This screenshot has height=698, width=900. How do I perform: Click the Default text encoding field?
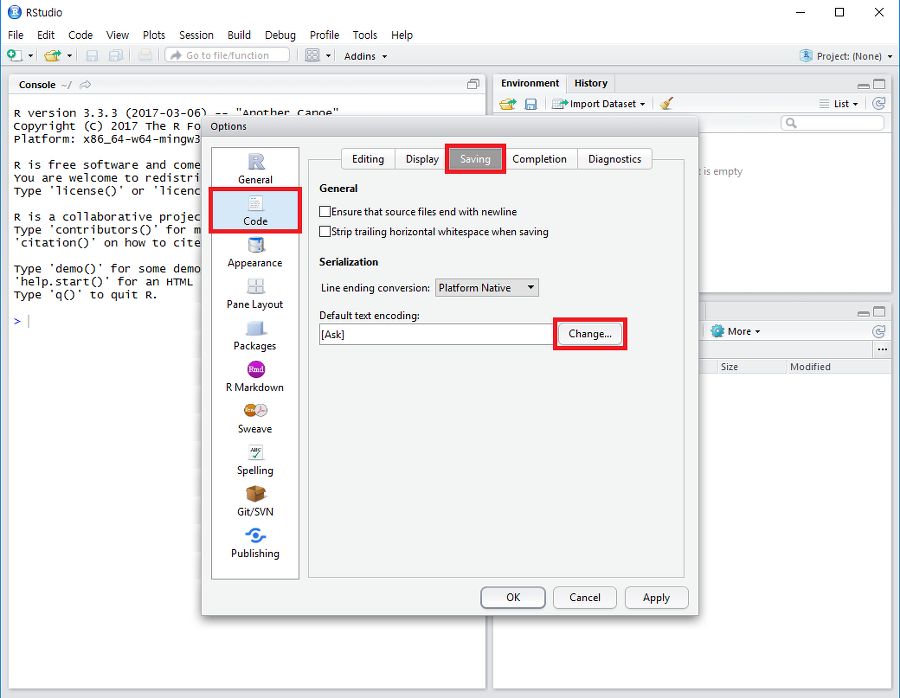436,334
